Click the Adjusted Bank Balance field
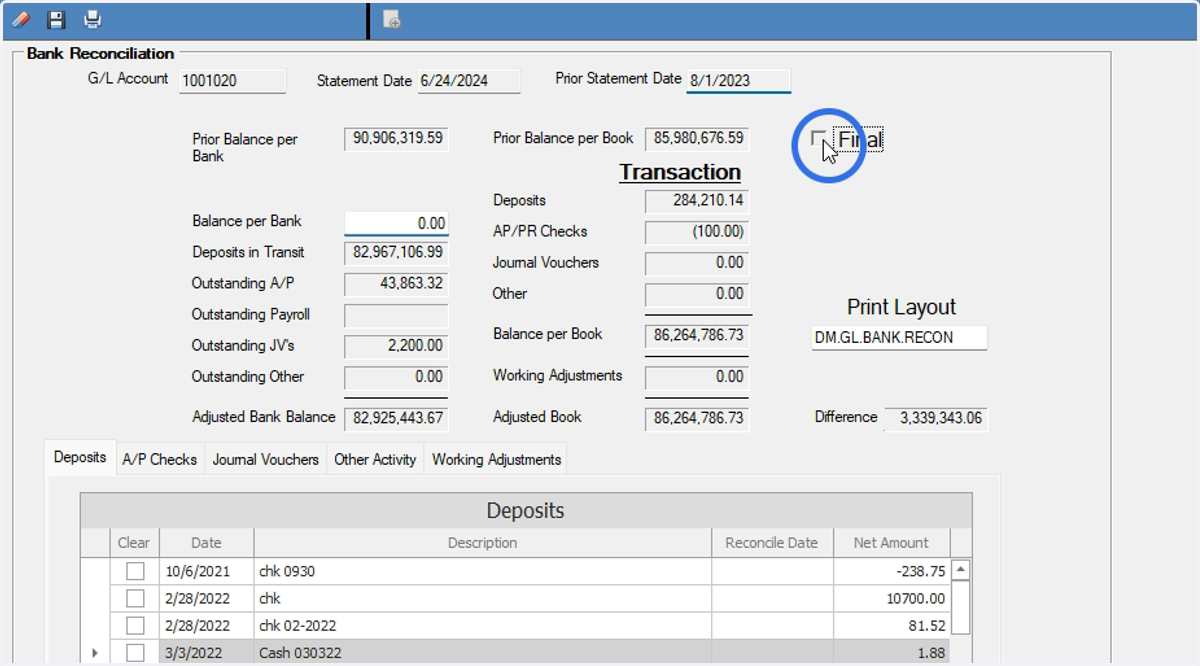The height and width of the screenshot is (666, 1200). click(x=396, y=418)
